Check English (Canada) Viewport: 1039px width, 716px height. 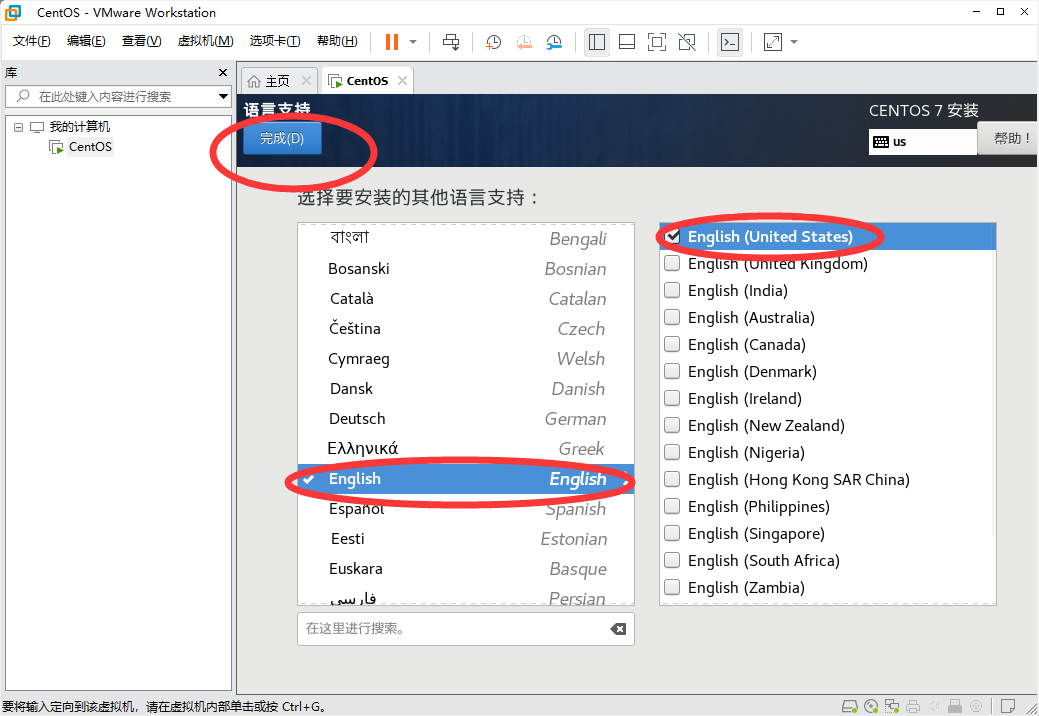point(673,344)
